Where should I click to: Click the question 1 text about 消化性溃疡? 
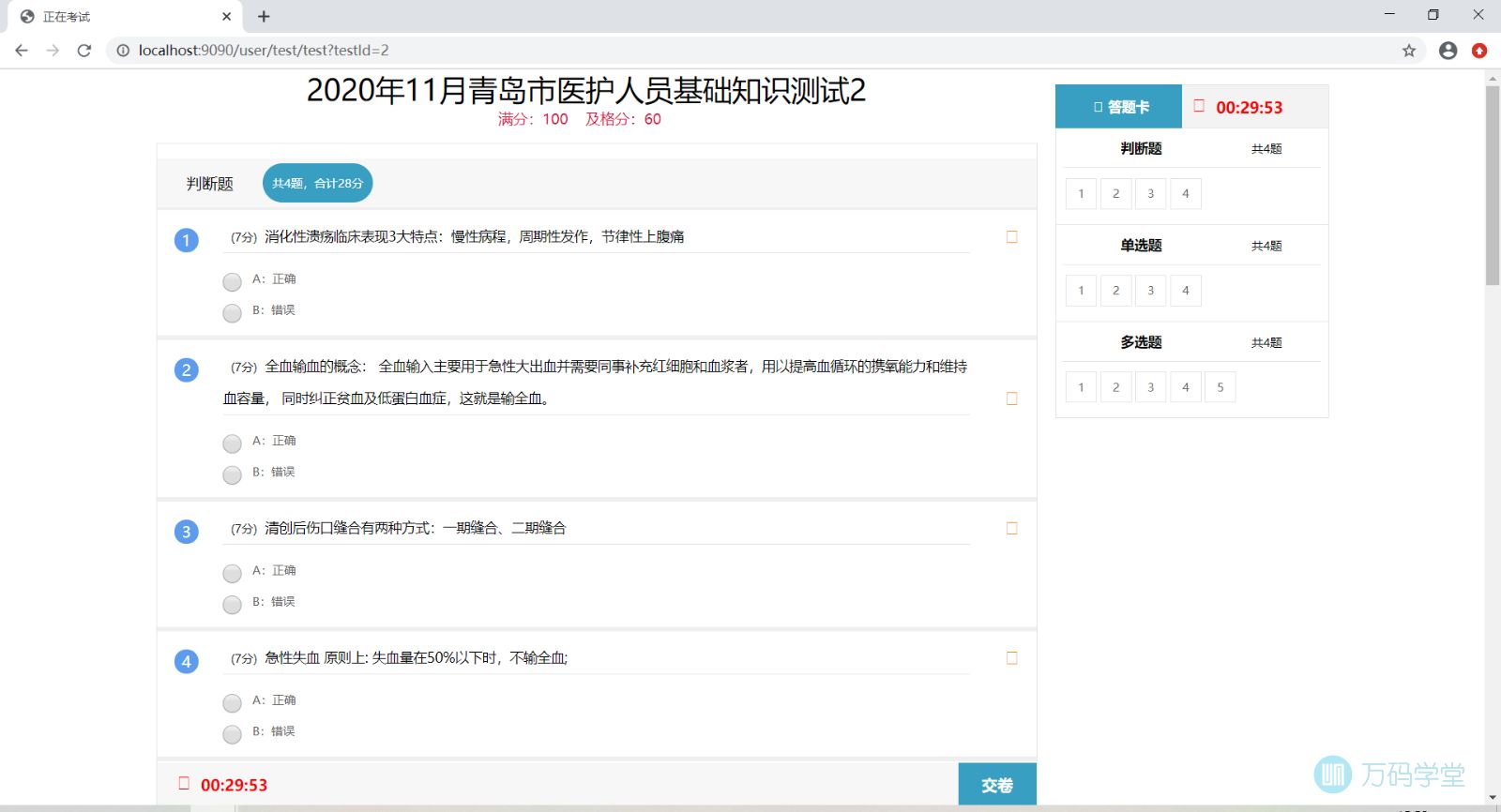click(474, 237)
